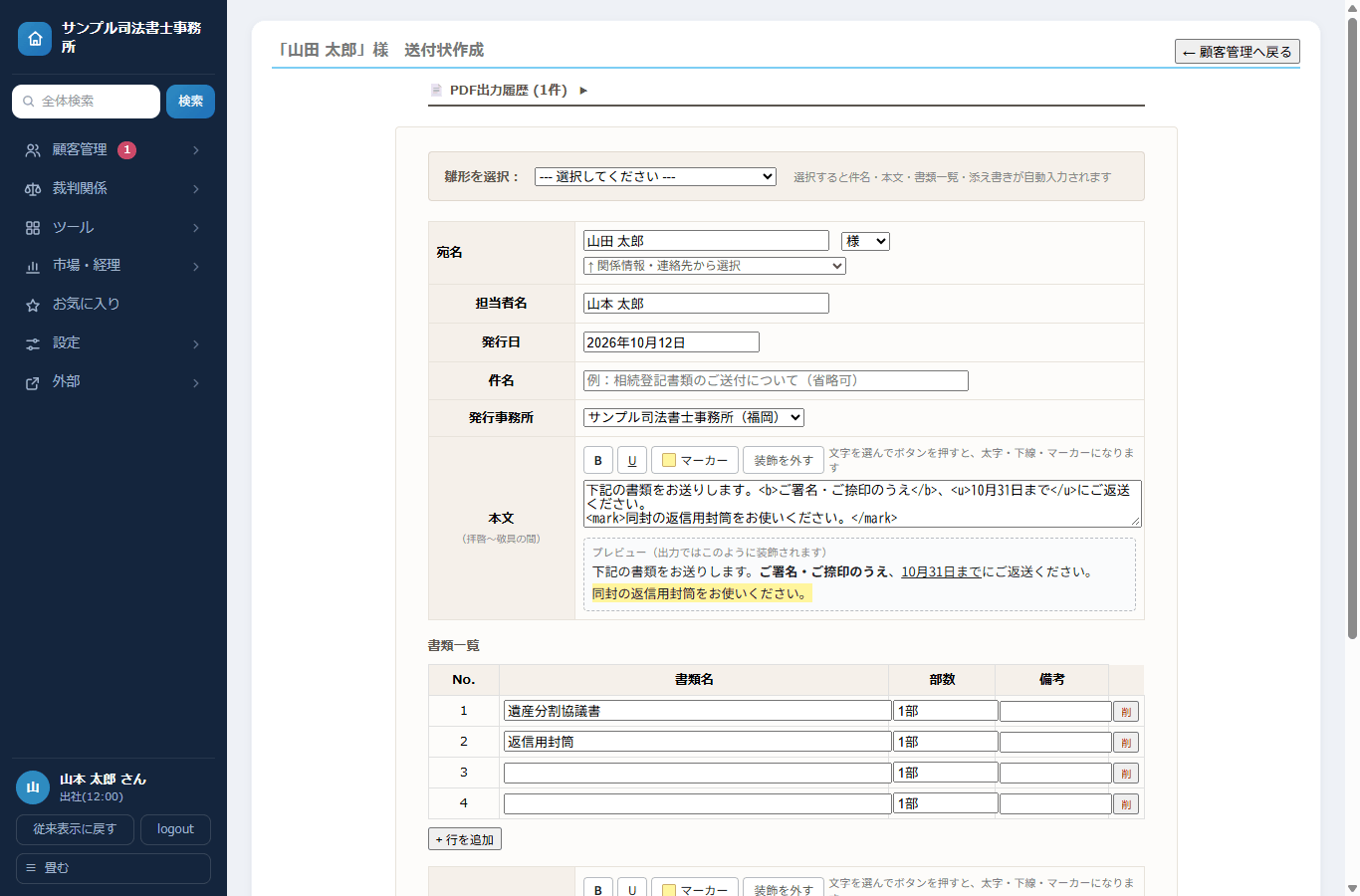The image size is (1360, 896).
Task: Click the 検索 search button
Action: (190, 102)
